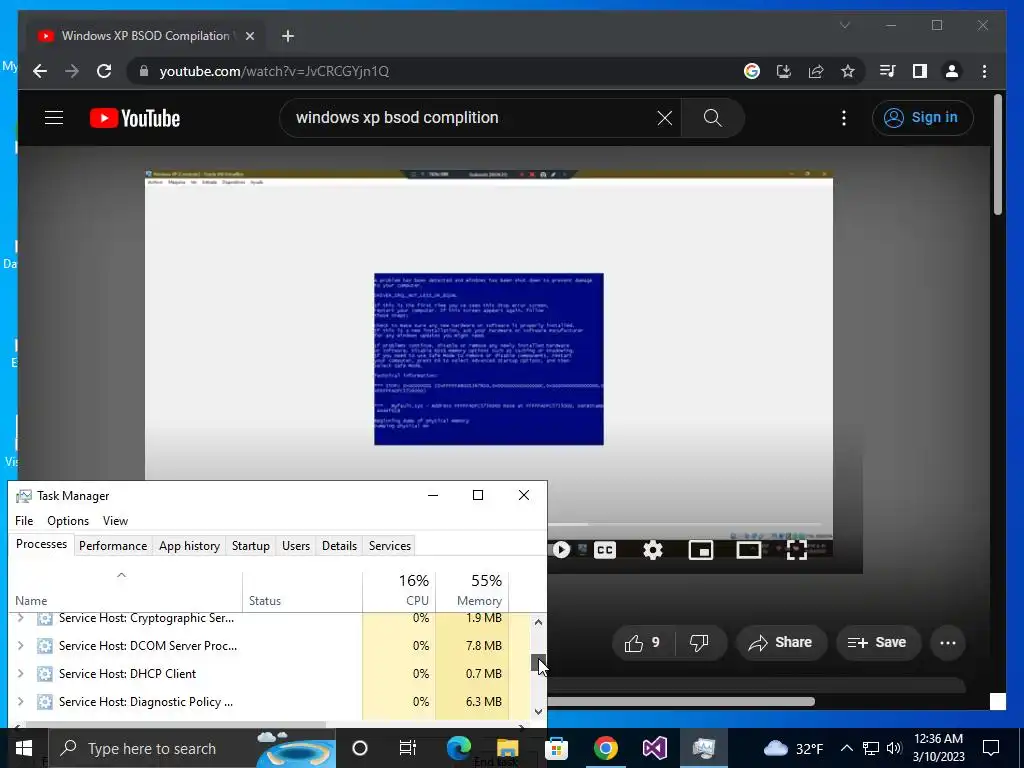Image resolution: width=1024 pixels, height=768 pixels.
Task: Save the video to a playlist
Action: pos(877,643)
